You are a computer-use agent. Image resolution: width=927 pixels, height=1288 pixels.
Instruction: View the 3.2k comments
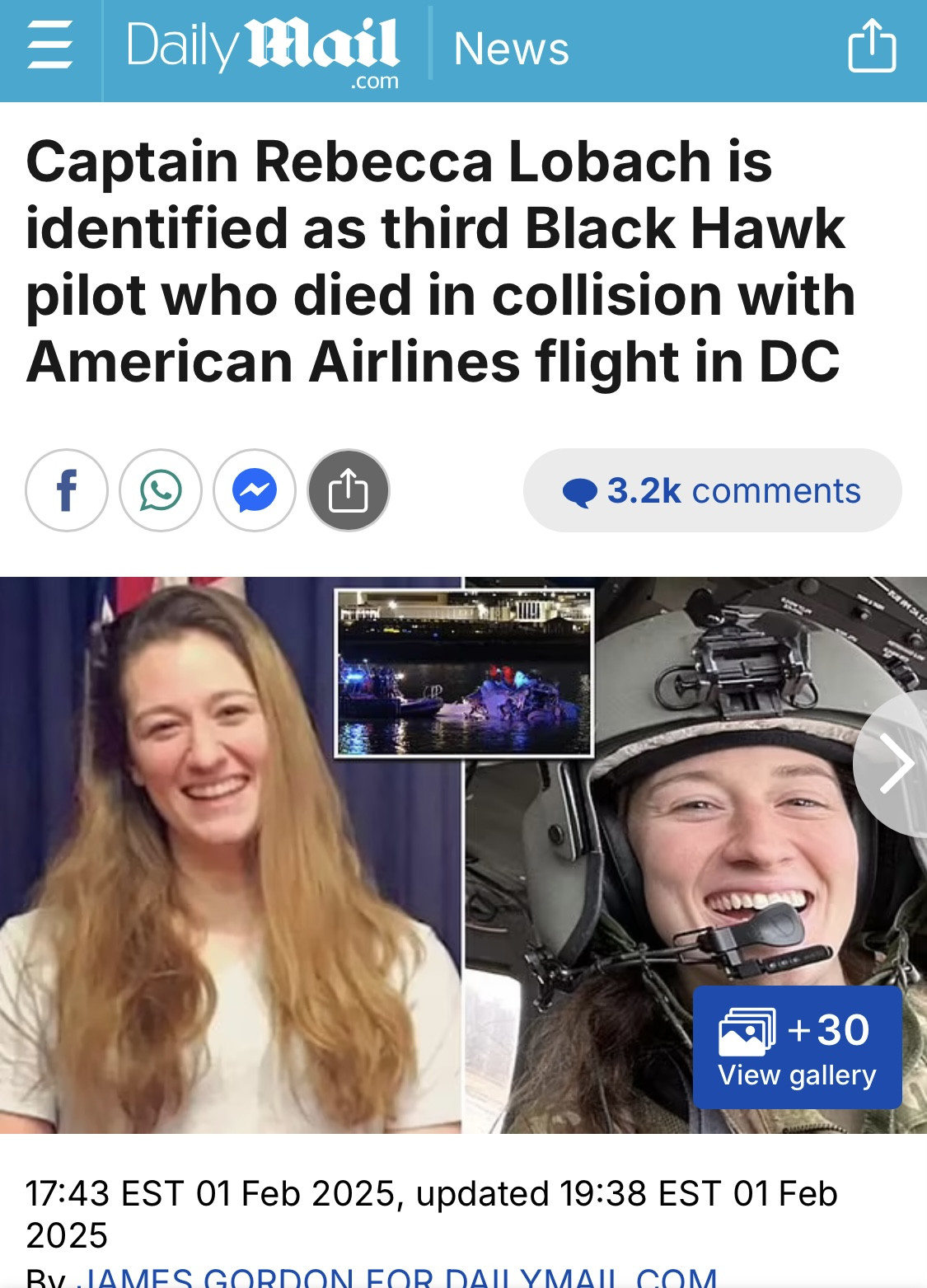click(x=712, y=490)
